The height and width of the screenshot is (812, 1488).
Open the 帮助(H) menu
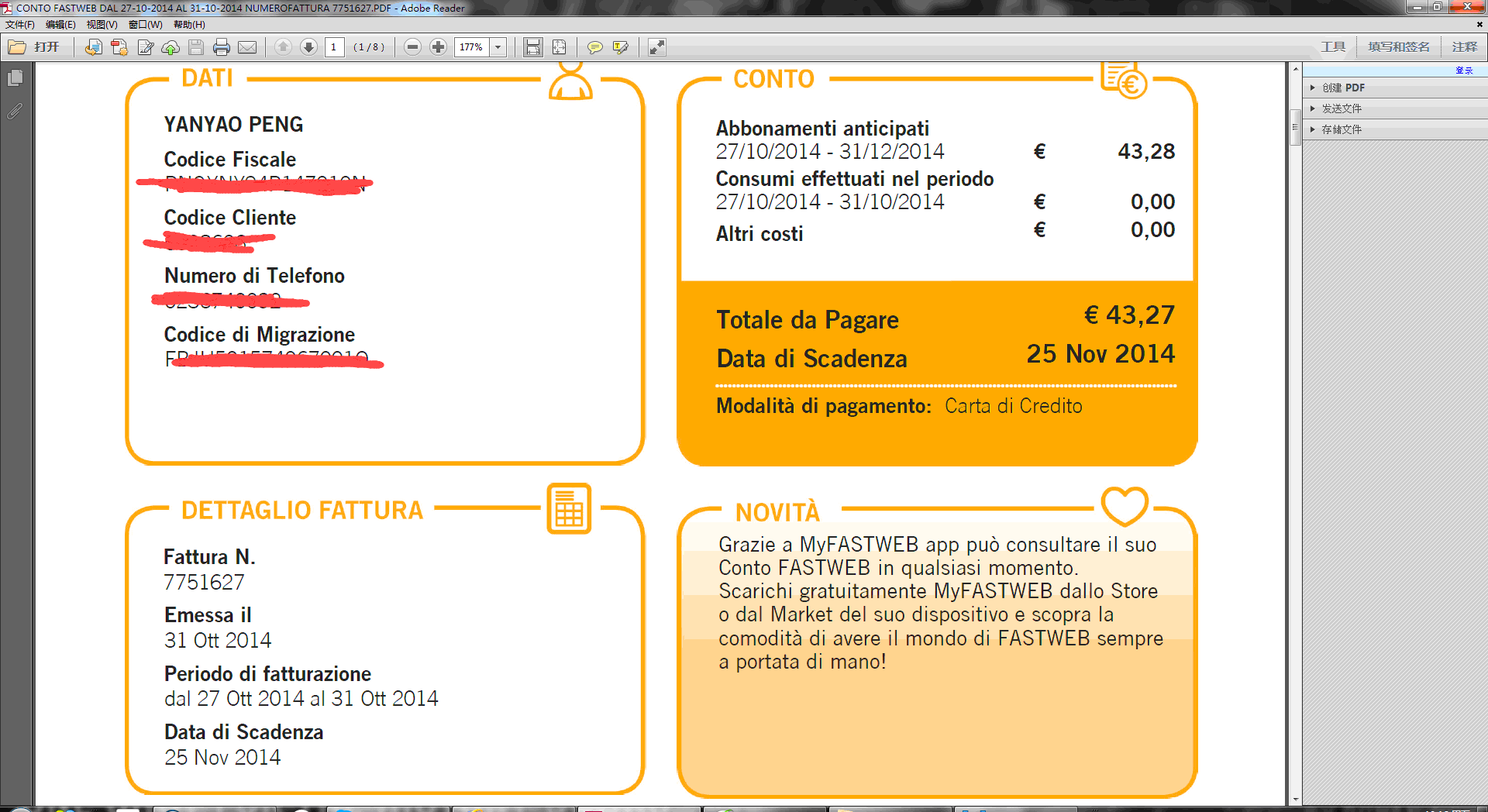pos(189,25)
